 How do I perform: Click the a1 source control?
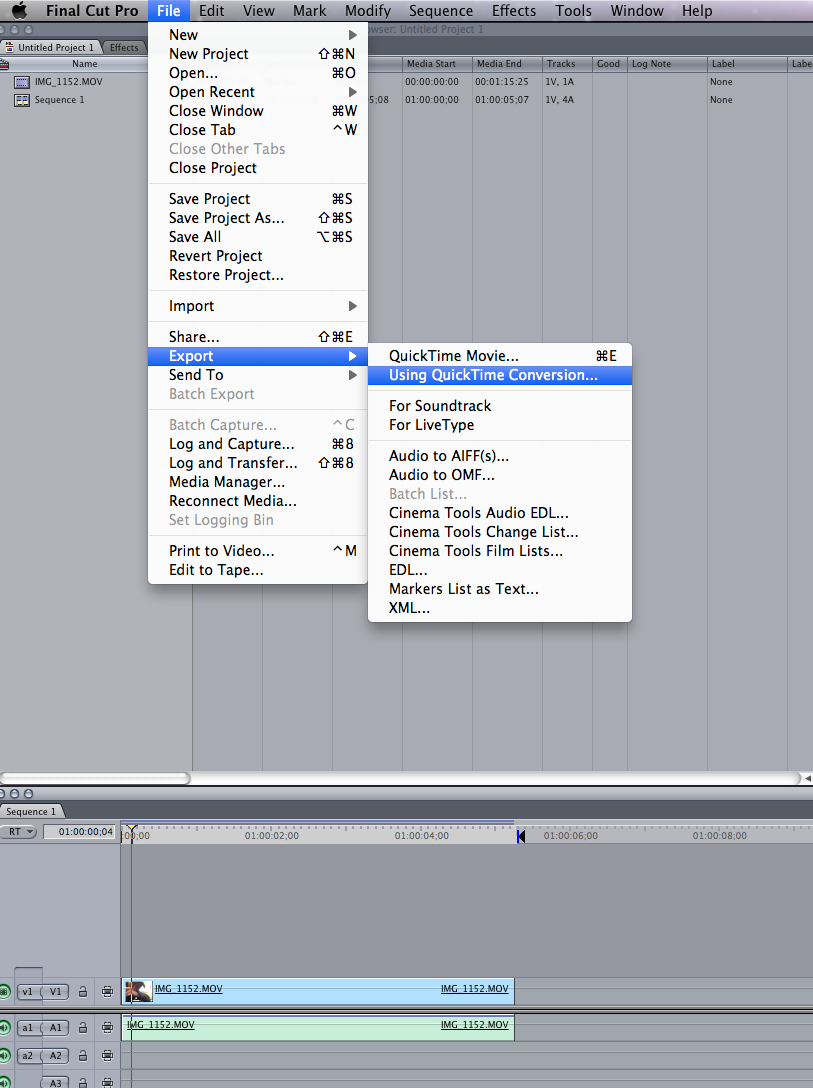(28, 1027)
